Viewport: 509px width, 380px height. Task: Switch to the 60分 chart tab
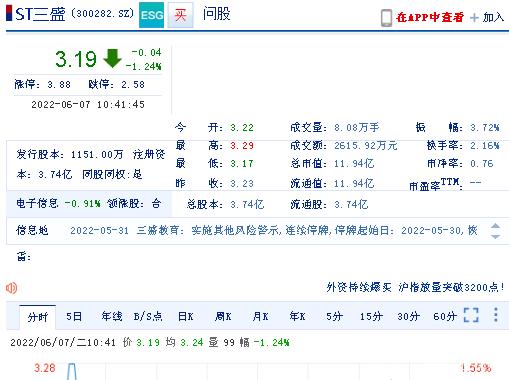[445, 316]
